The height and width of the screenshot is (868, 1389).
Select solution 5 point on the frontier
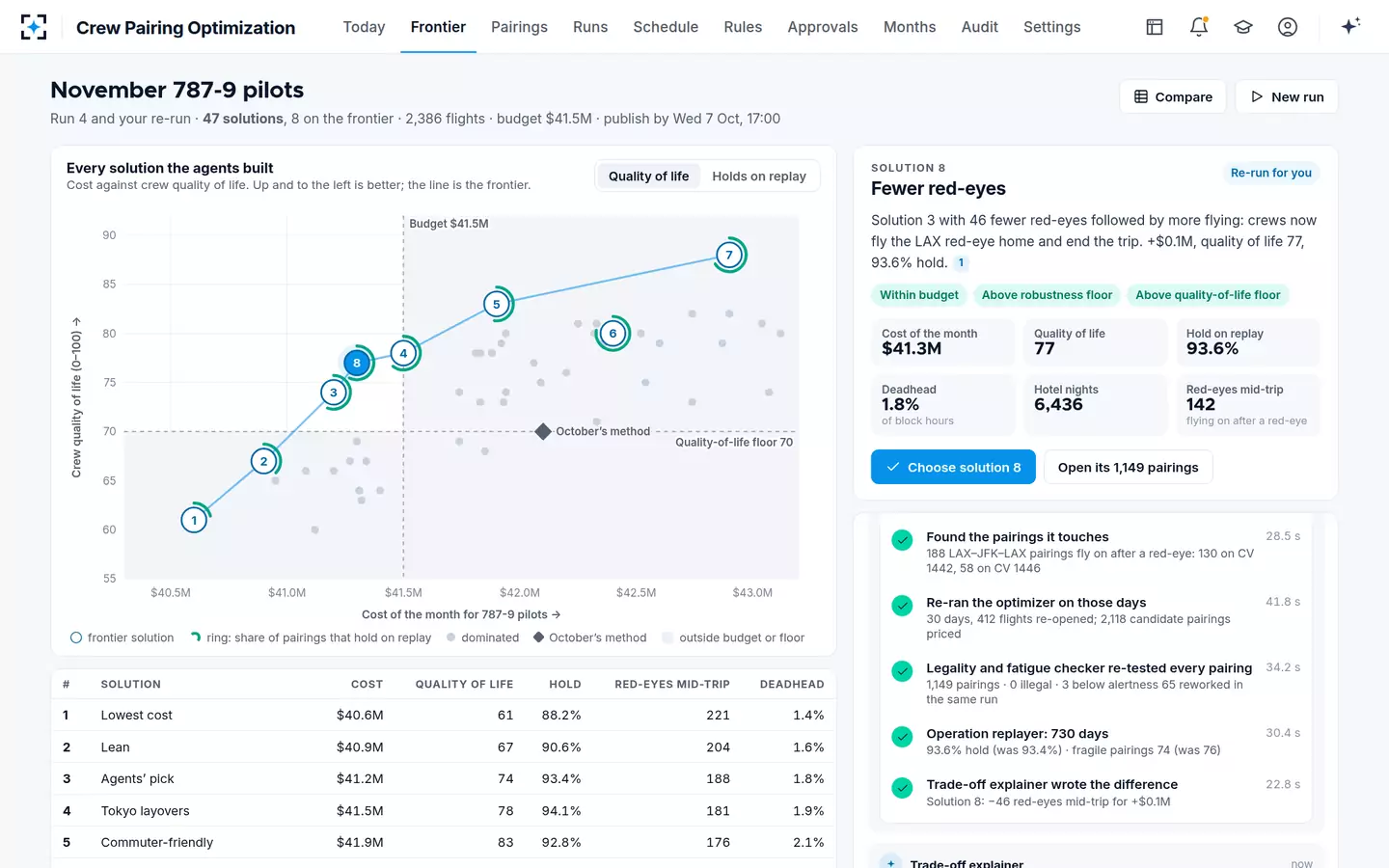(x=497, y=305)
